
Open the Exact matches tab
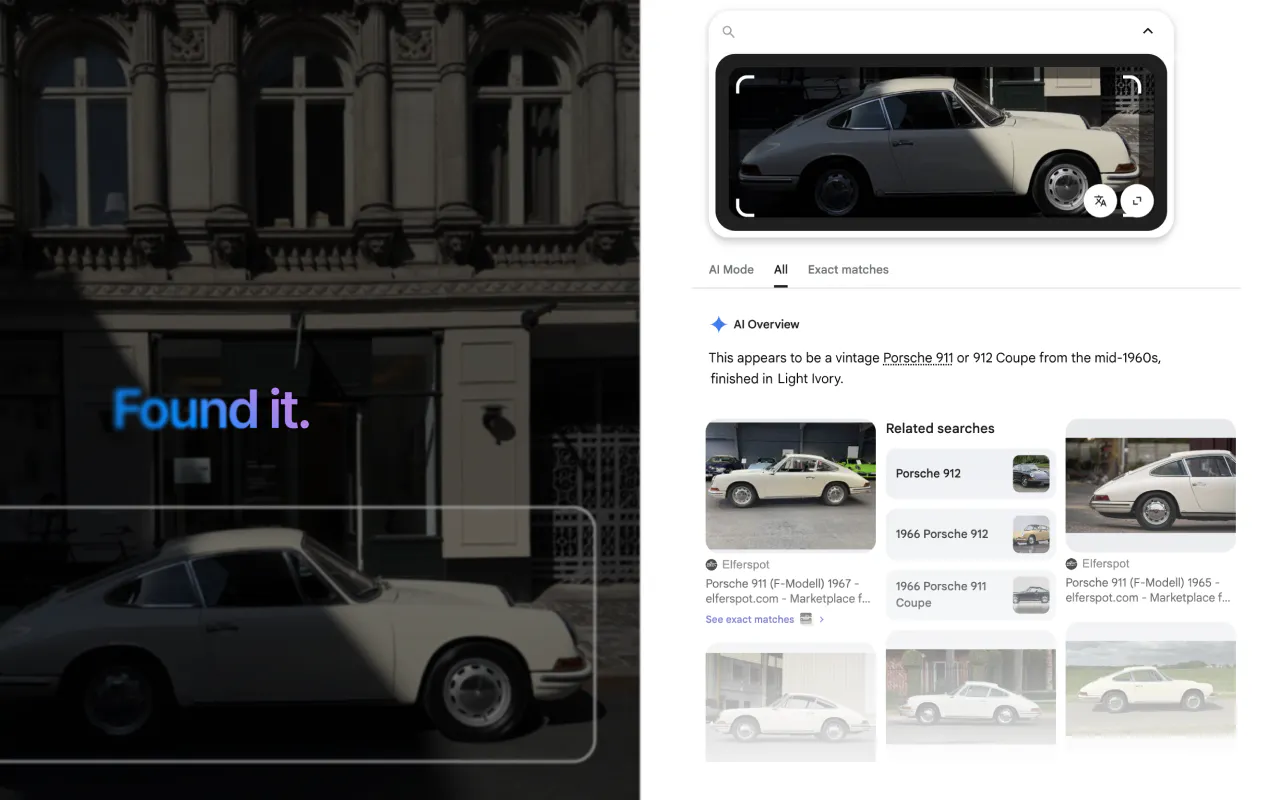click(x=848, y=270)
